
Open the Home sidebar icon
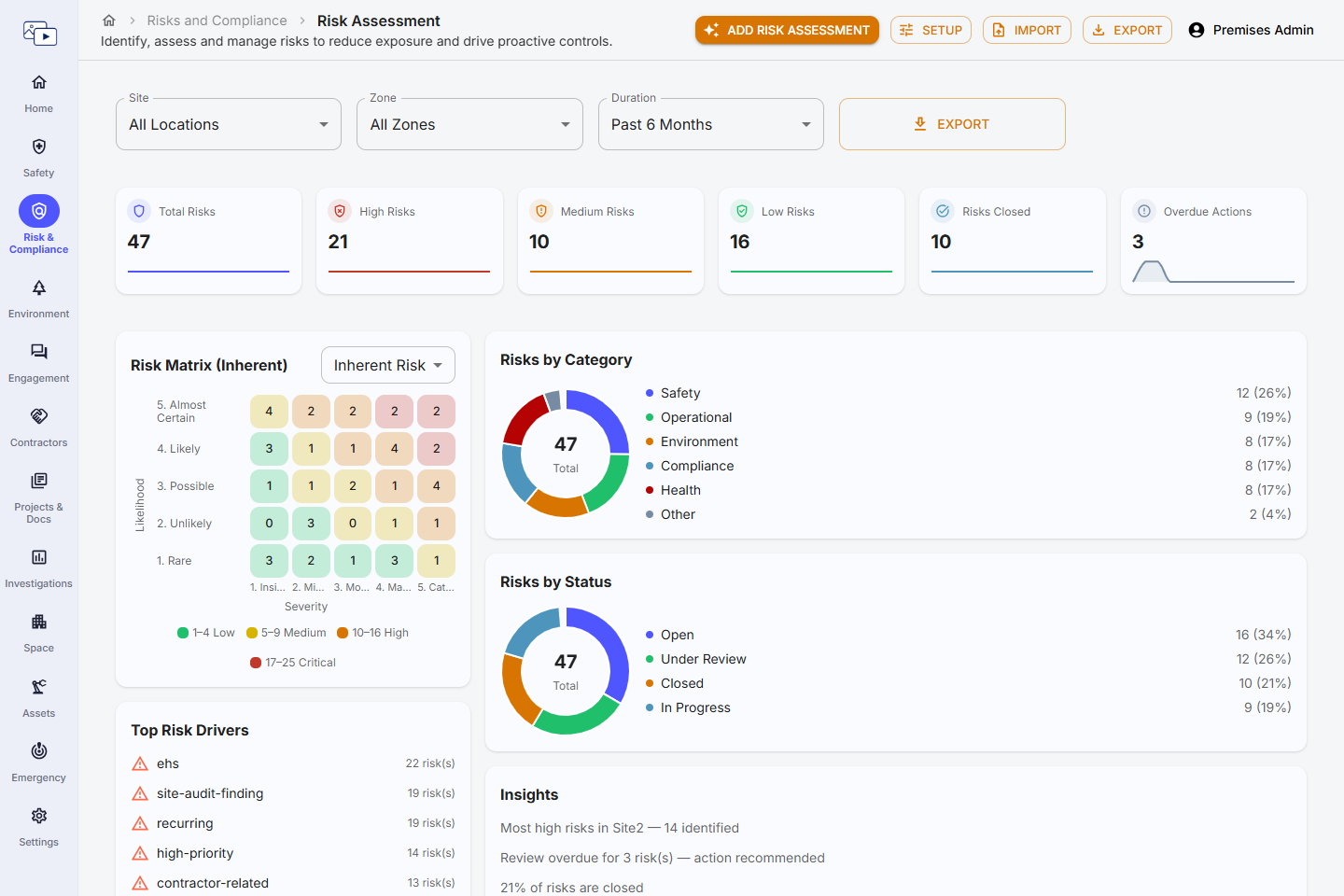(x=39, y=82)
